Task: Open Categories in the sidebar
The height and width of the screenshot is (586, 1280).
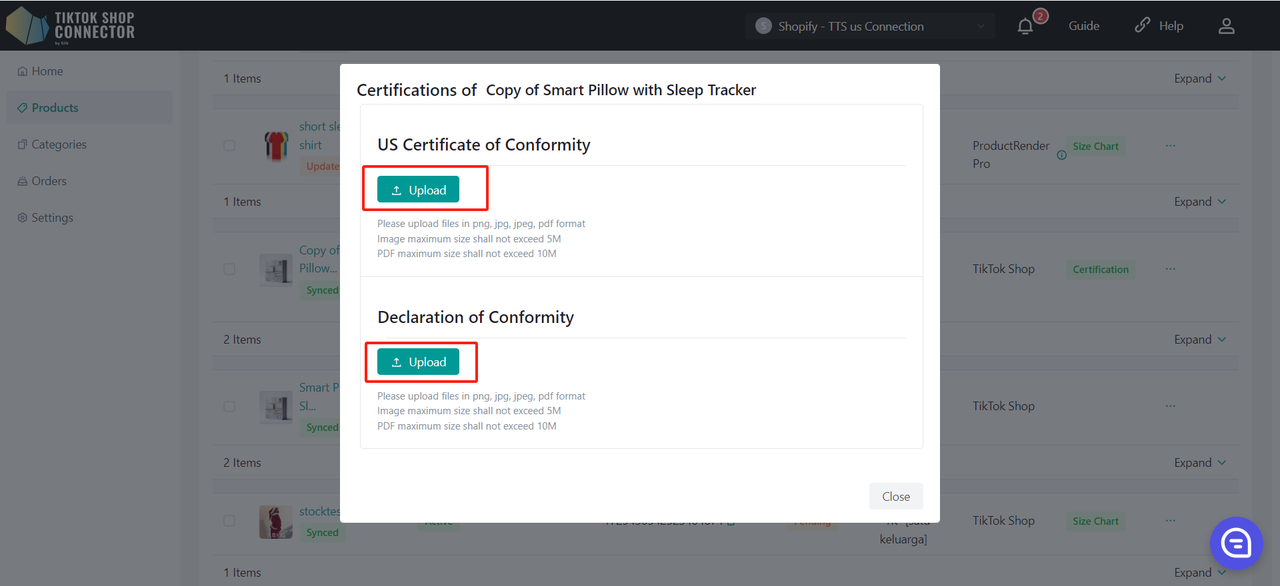Action: pos(58,144)
